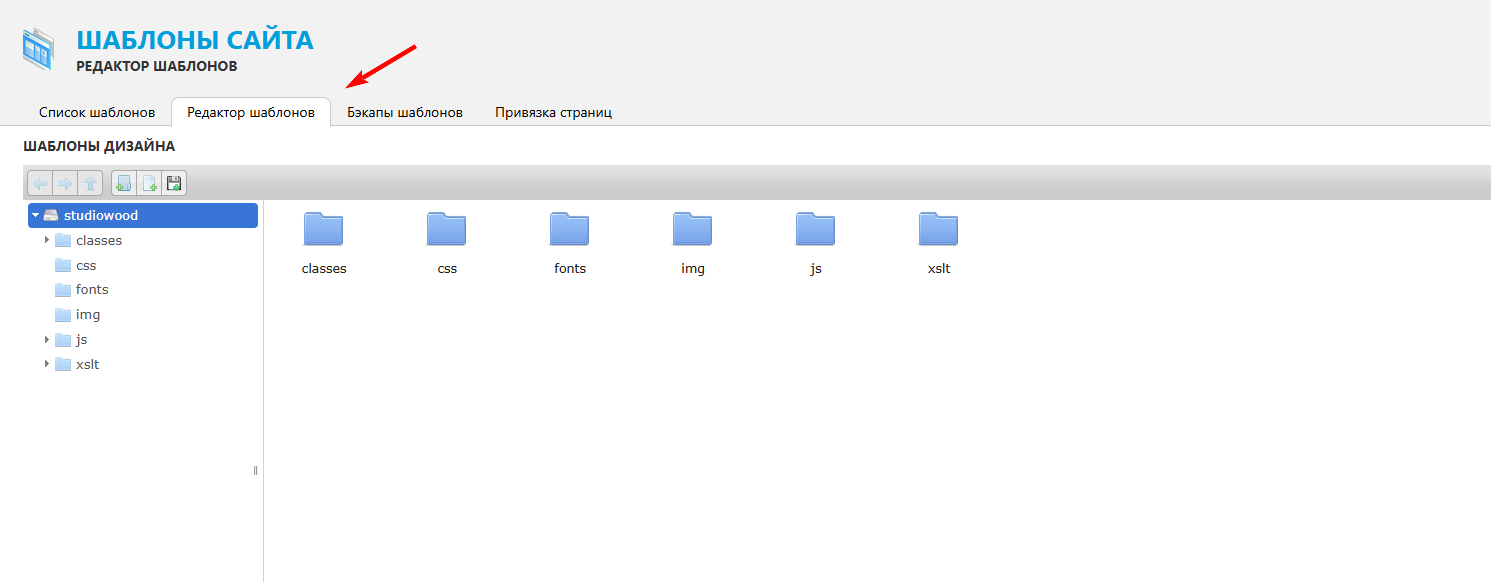Select the fonts folder in the tree

[x=94, y=289]
